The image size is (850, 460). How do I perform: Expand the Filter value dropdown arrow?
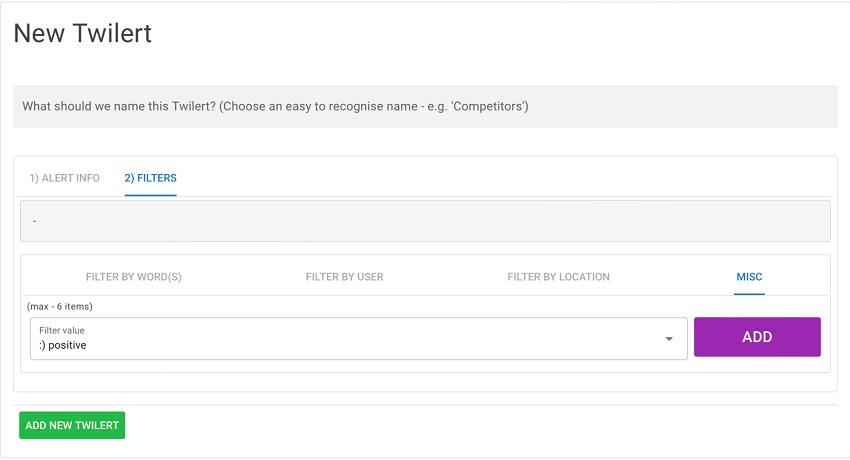click(x=669, y=339)
